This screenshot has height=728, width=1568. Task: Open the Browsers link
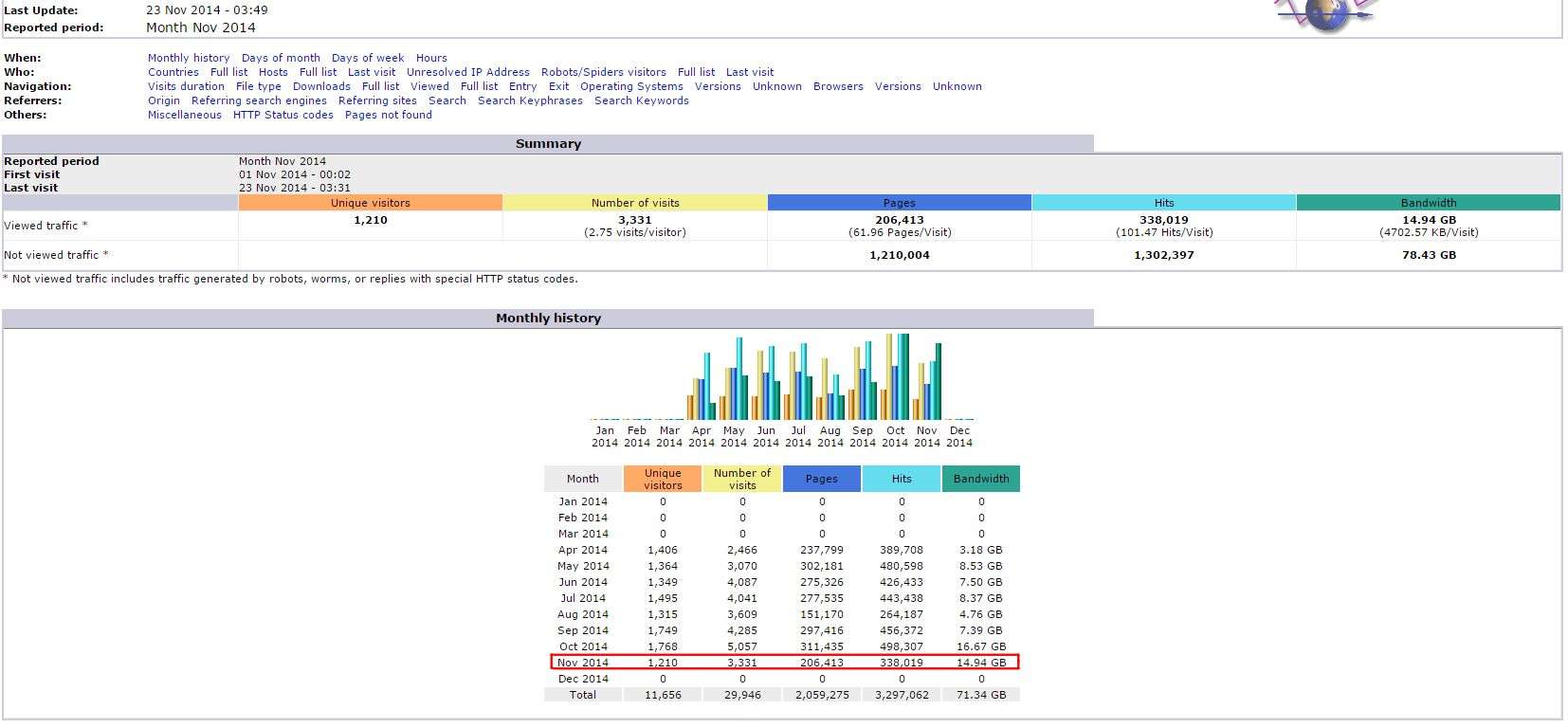tap(838, 86)
